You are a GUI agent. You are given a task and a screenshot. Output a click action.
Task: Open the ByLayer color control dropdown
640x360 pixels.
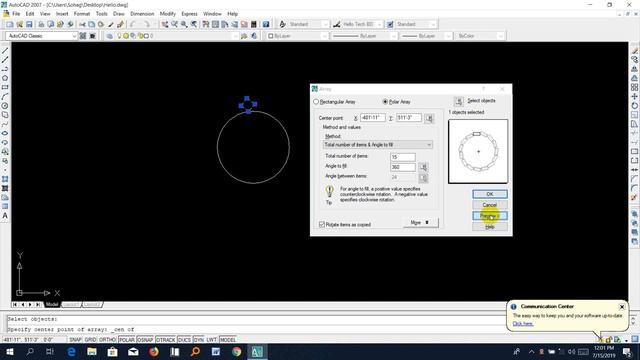tap(298, 36)
